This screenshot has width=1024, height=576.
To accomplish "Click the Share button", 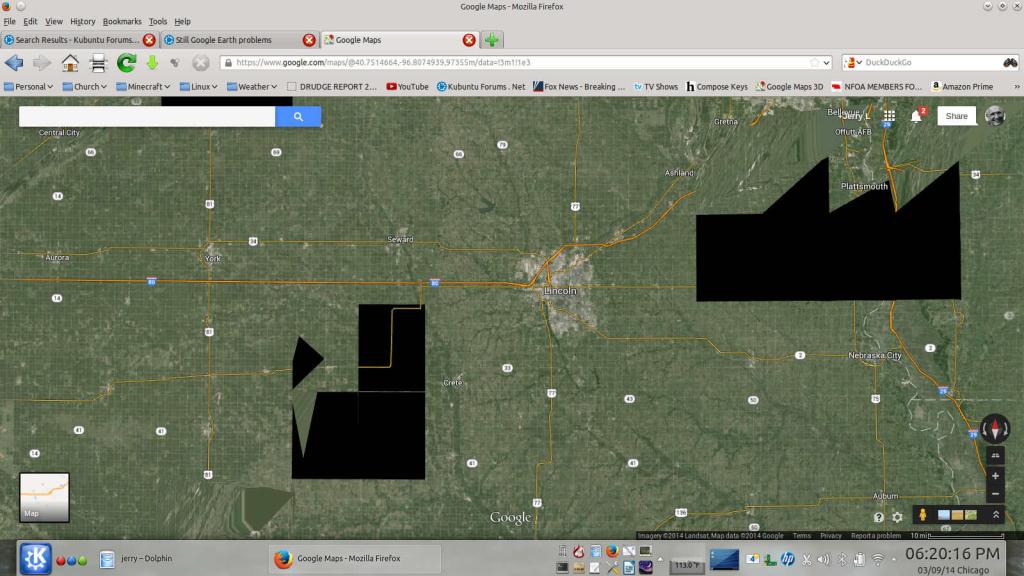I will tap(957, 116).
